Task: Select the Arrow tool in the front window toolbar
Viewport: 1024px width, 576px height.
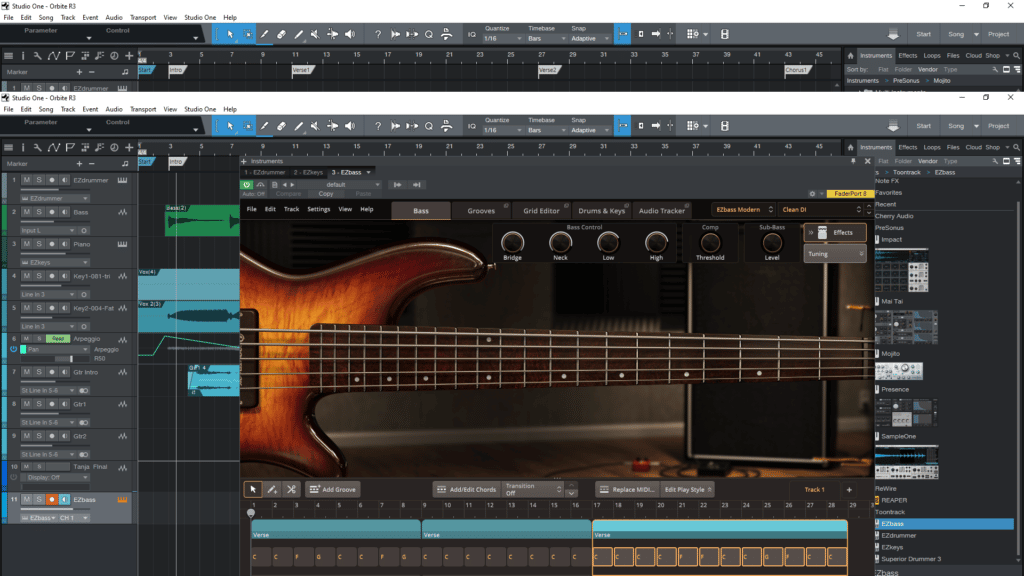Action: 230,126
